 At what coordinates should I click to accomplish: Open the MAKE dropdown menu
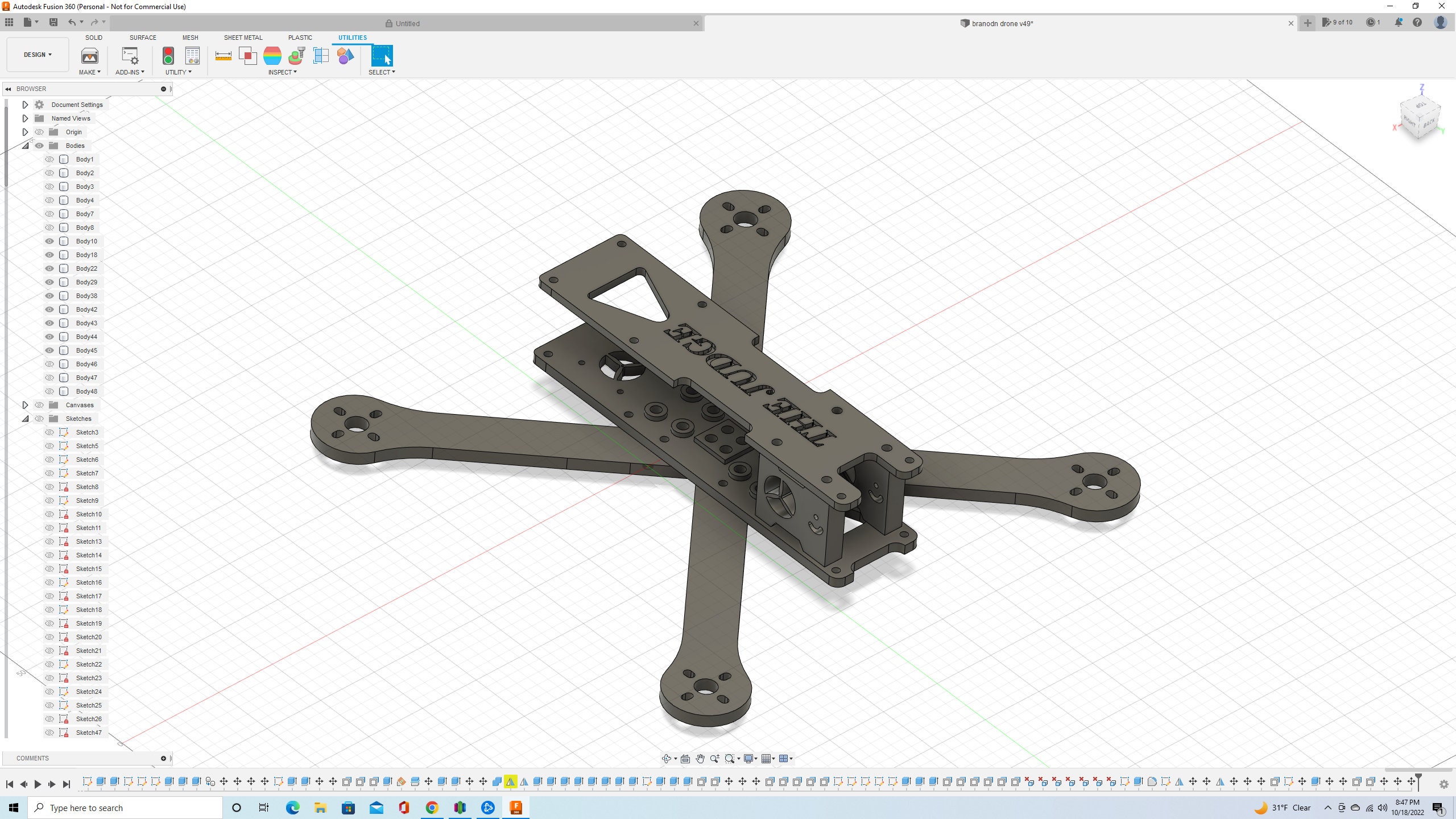click(x=89, y=72)
